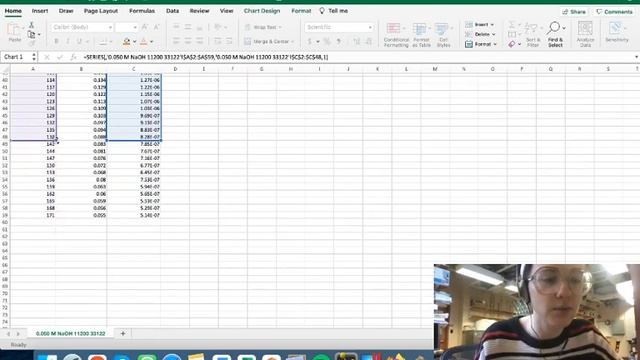Screen dimensions: 640x360
Task: Add a new sheet with plus button
Action: [x=122, y=333]
